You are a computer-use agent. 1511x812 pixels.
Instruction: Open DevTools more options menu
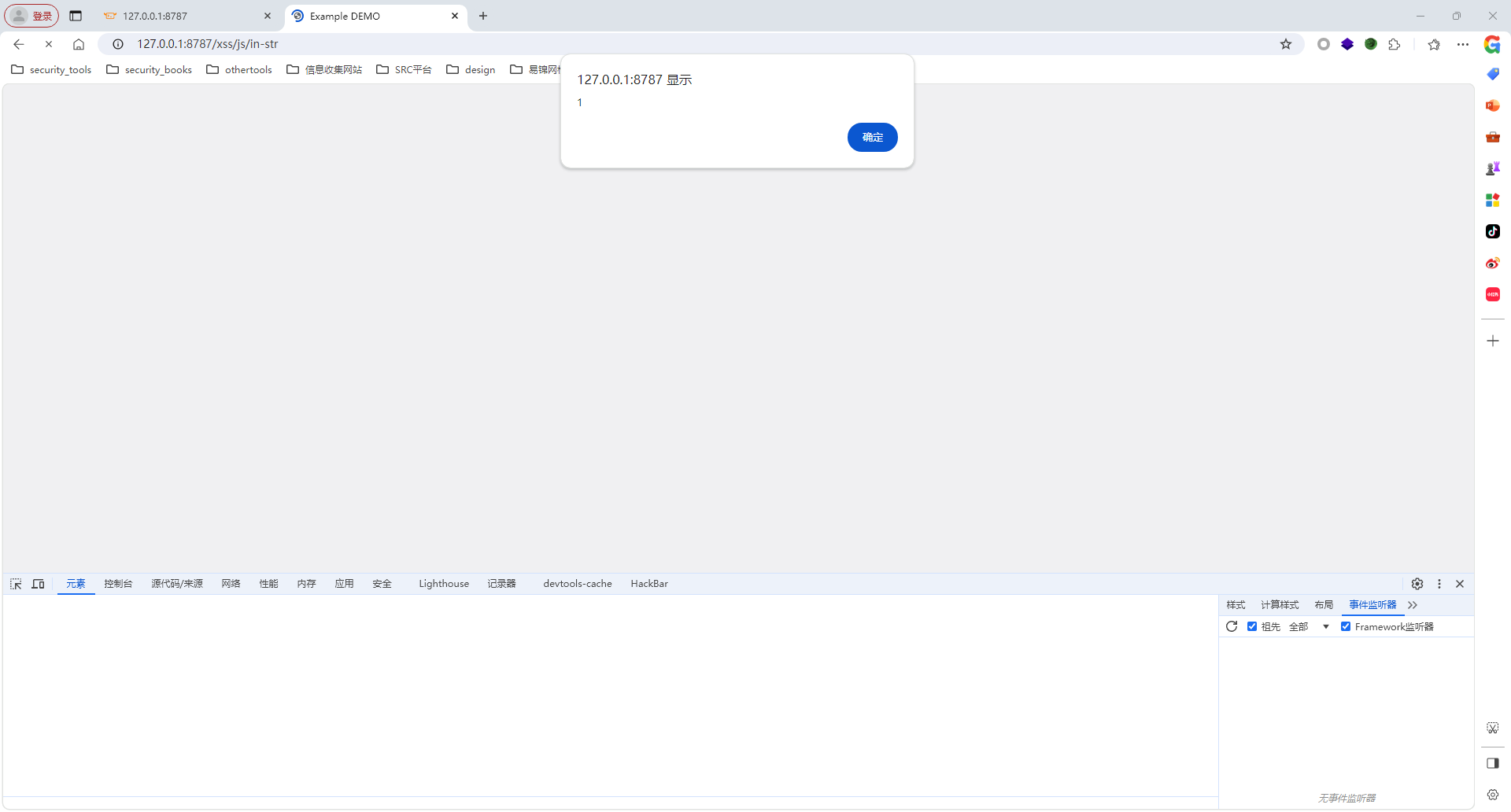(x=1439, y=584)
